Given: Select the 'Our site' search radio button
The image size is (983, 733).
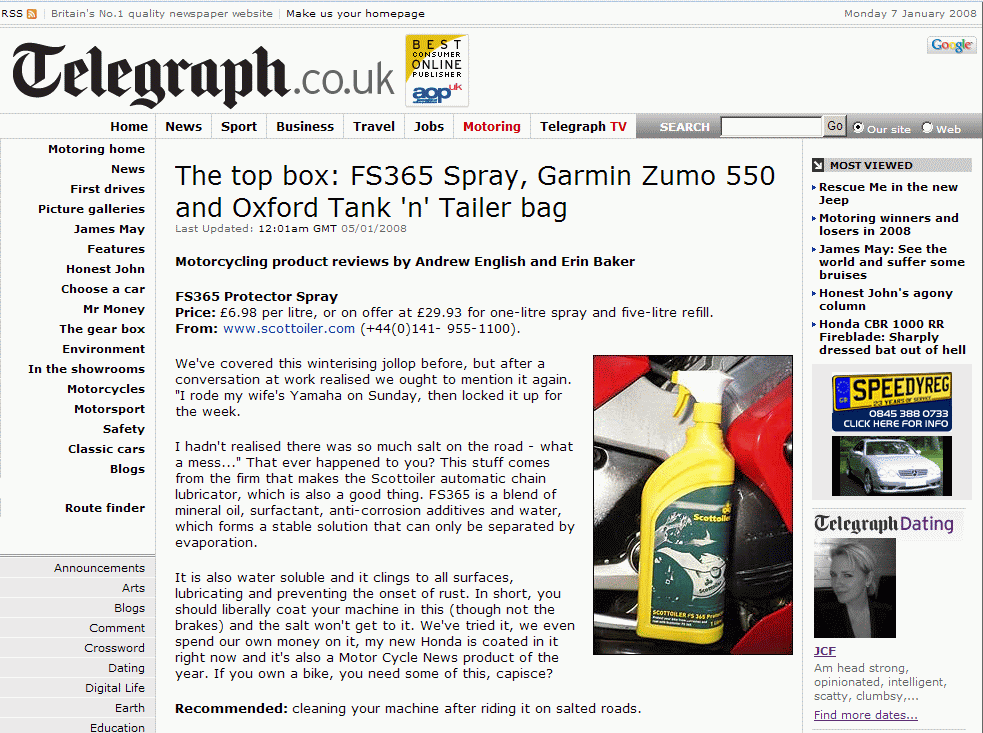Looking at the screenshot, I should (858, 128).
